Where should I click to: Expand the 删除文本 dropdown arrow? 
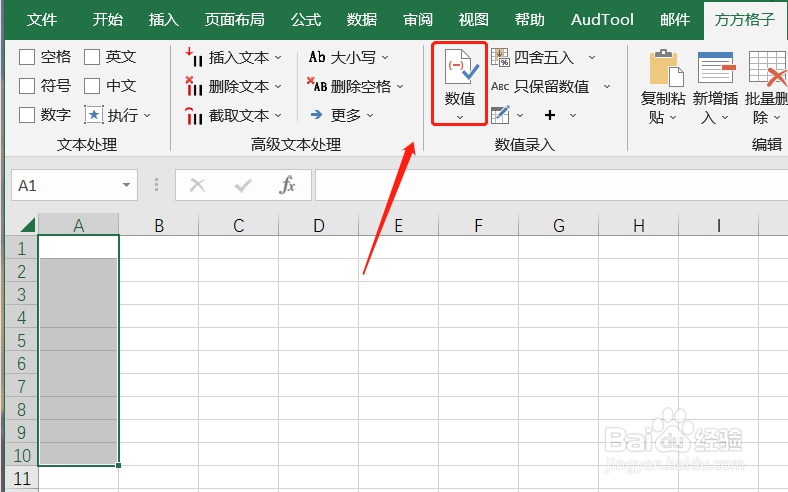(278, 87)
